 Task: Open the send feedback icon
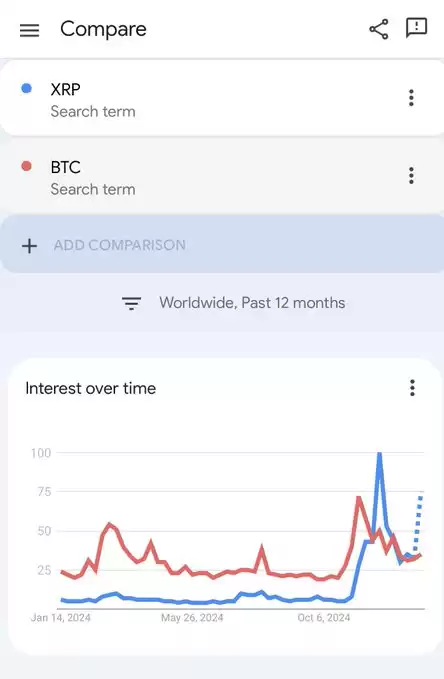[x=416, y=28]
